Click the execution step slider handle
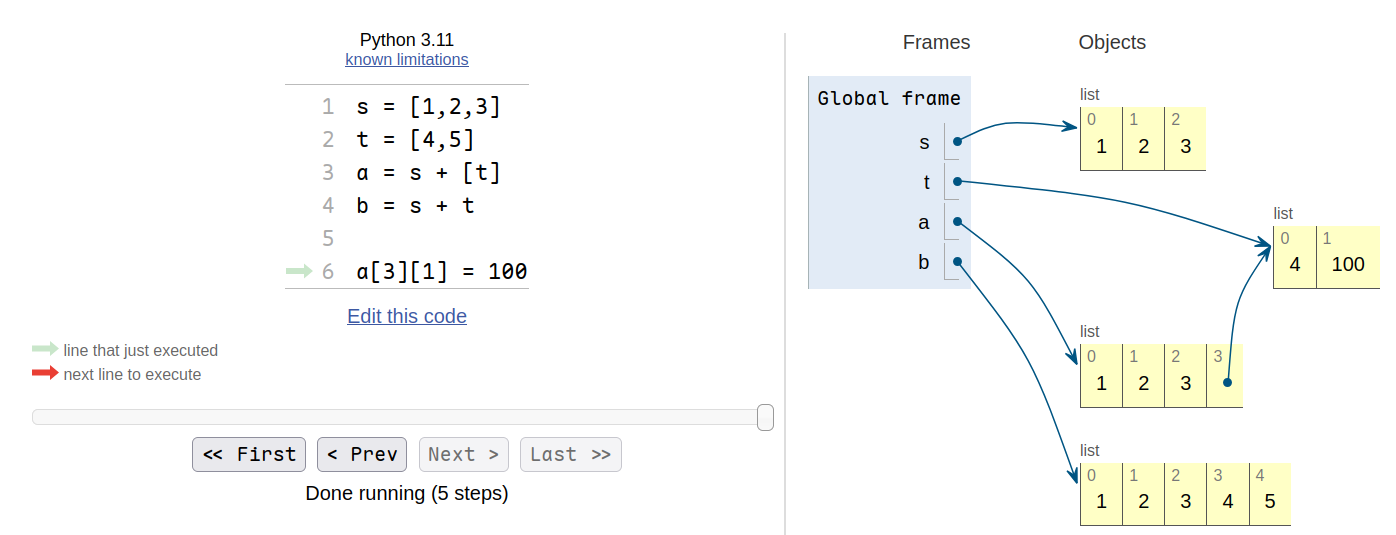 coord(765,417)
